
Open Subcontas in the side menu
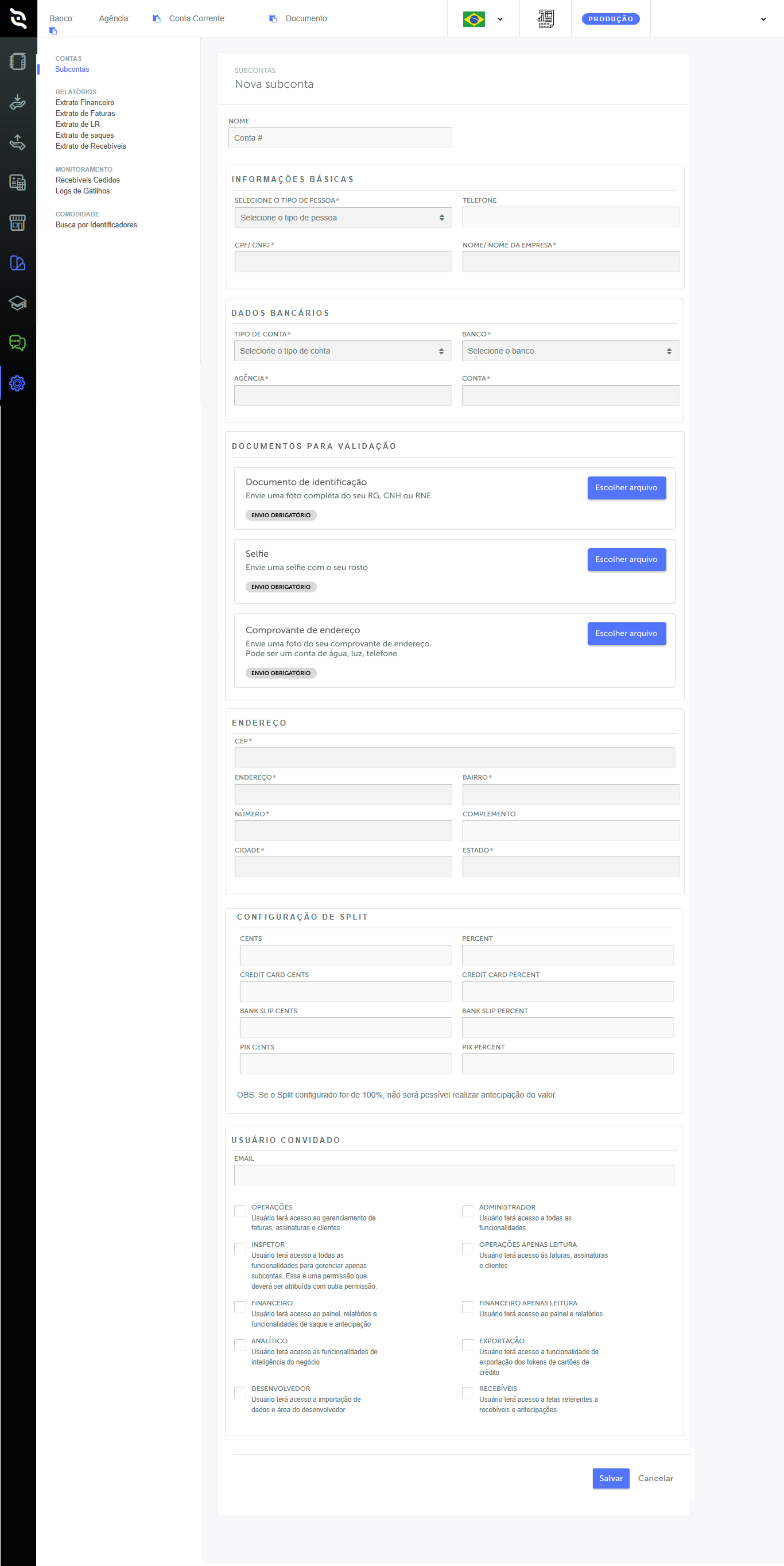[72, 69]
